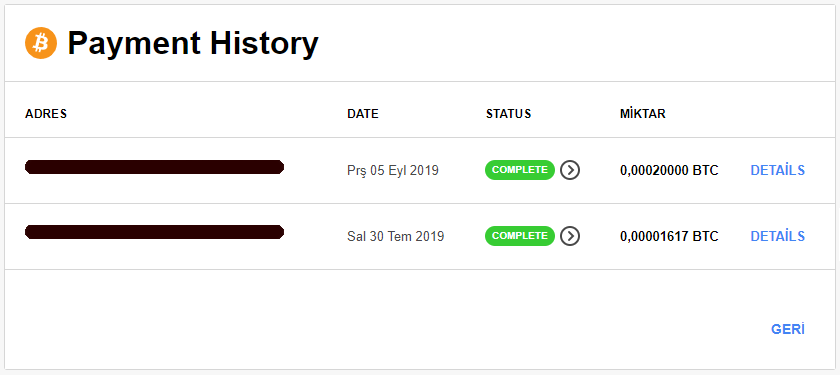This screenshot has height=375, width=840.
Task: Select the STATUS column header
Action: coord(508,114)
